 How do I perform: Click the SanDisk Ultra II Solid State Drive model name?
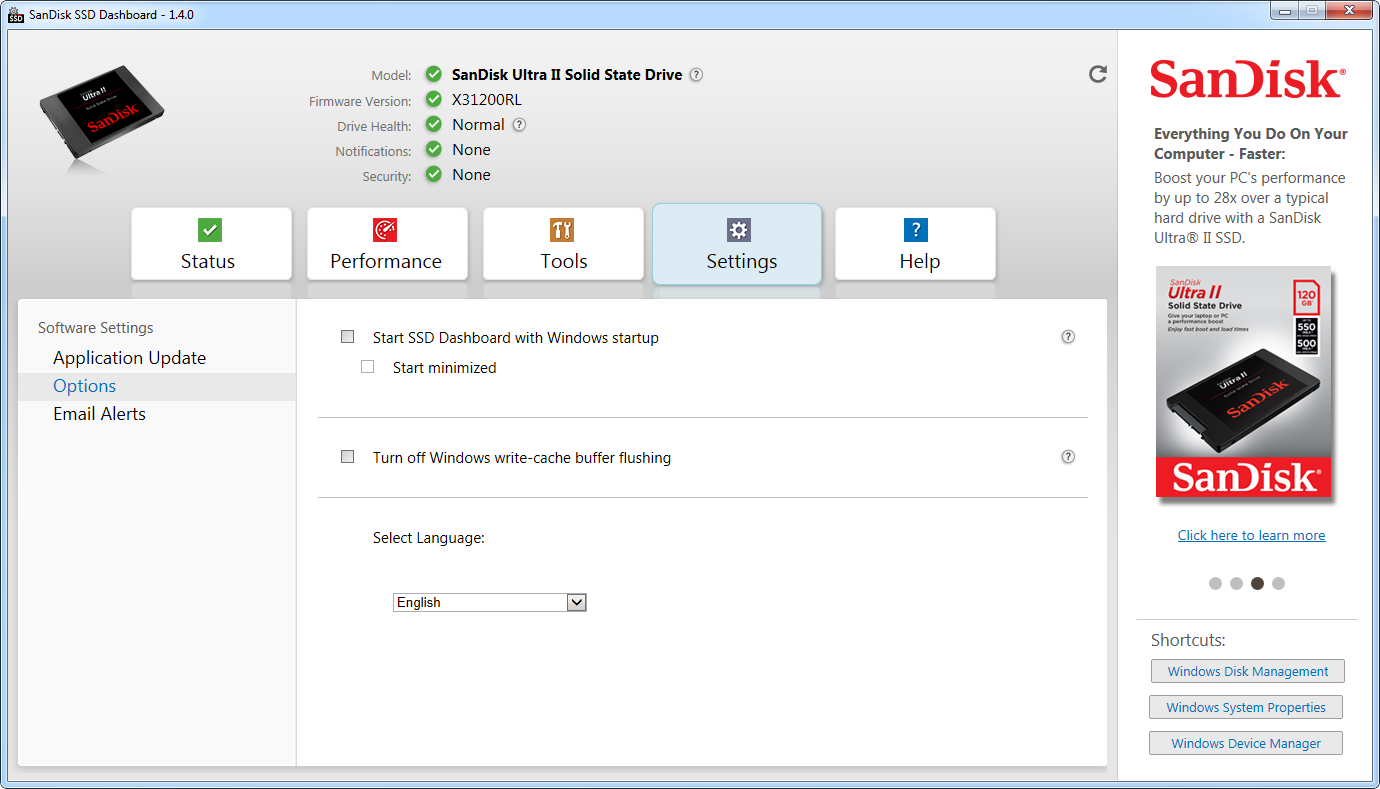567,75
